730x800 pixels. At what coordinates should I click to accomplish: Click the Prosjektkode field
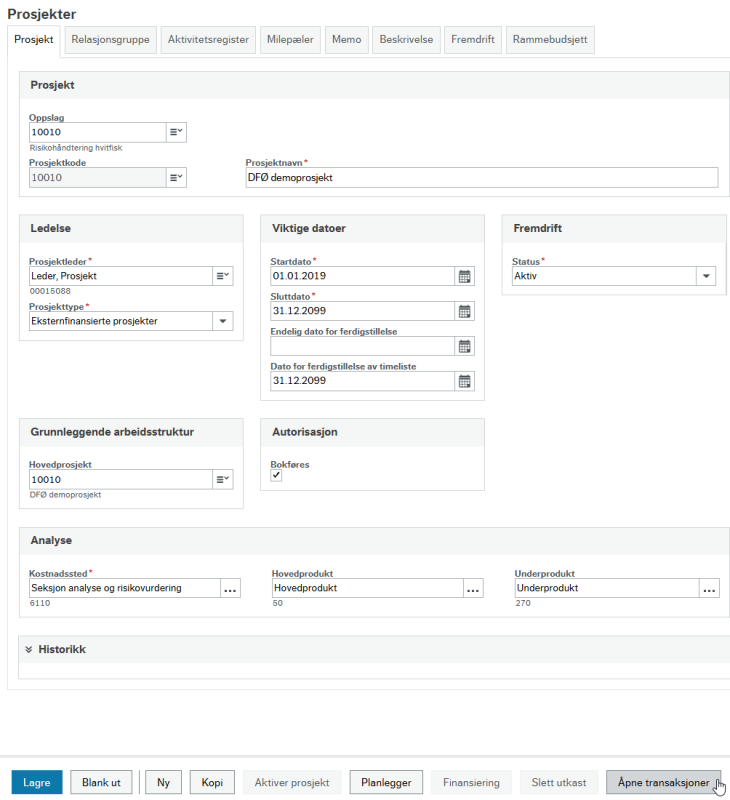97,178
